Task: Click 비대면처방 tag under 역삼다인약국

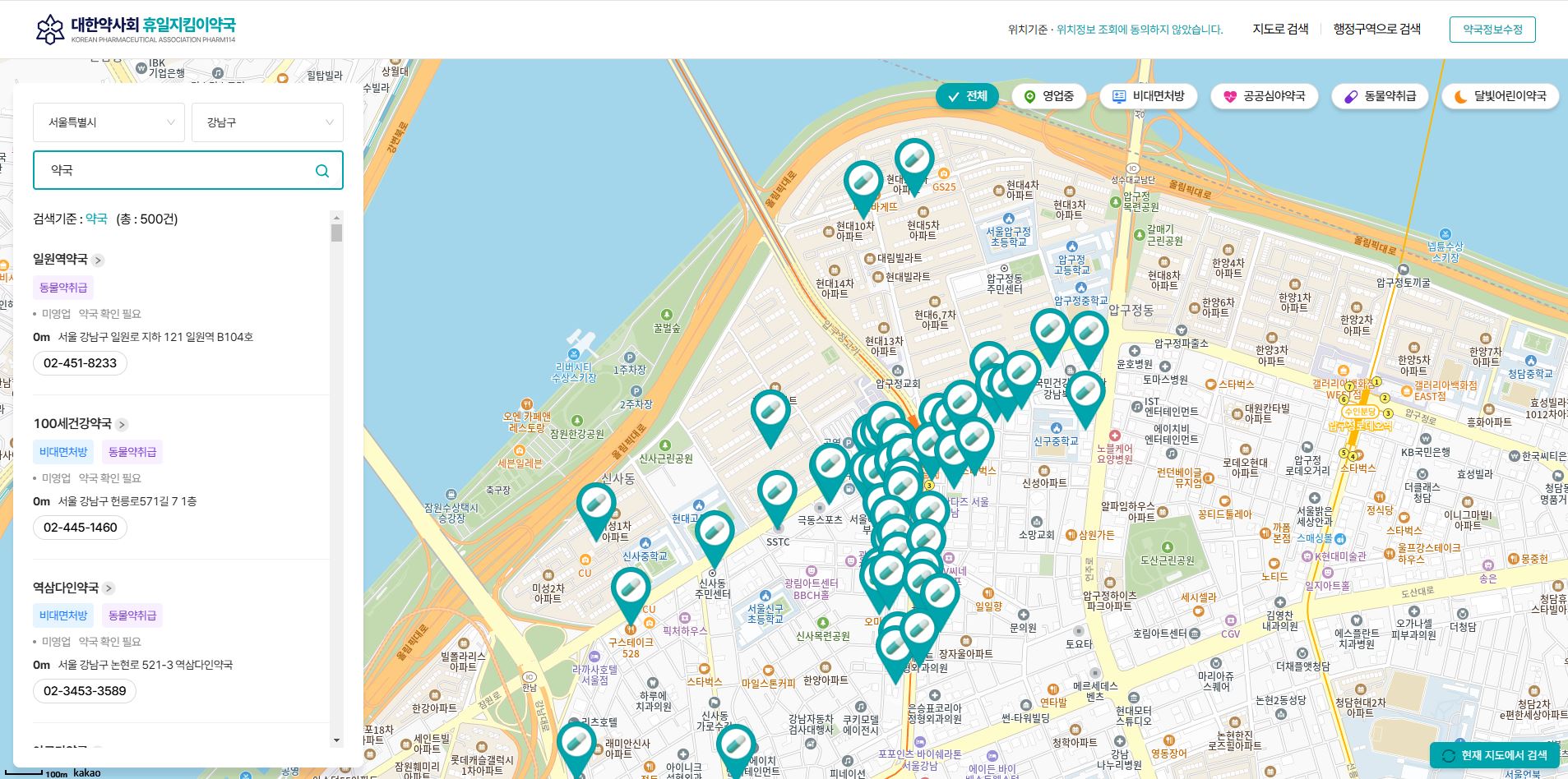Action: [63, 615]
